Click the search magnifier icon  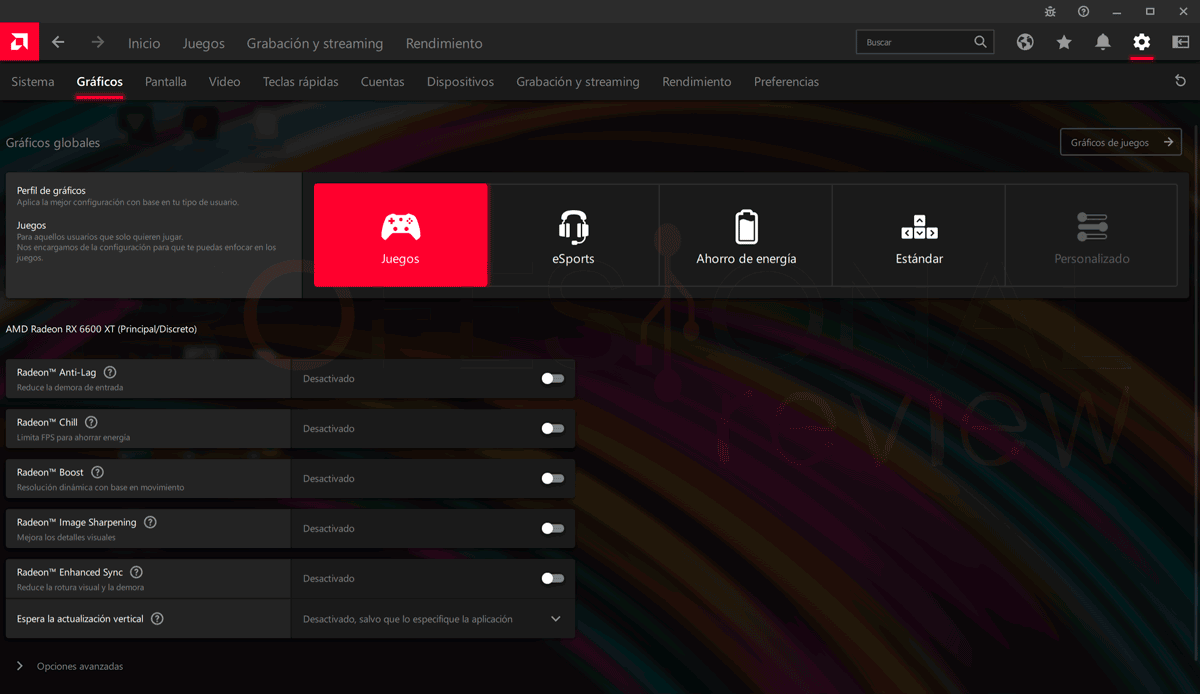click(x=981, y=42)
